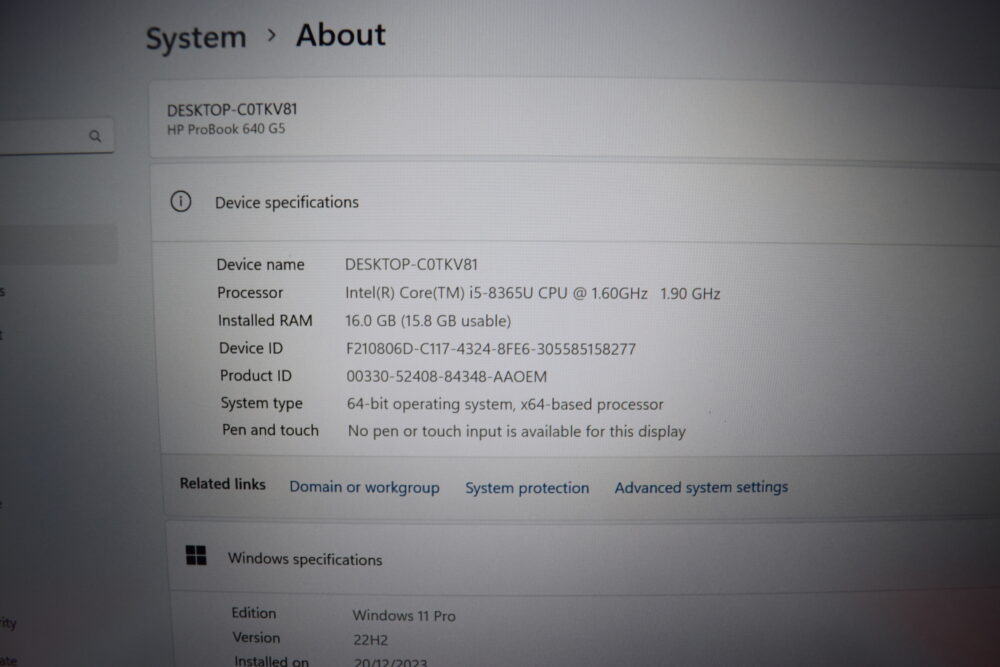Select the Windows 11 Pro edition value
This screenshot has height=667, width=1000.
(x=404, y=615)
